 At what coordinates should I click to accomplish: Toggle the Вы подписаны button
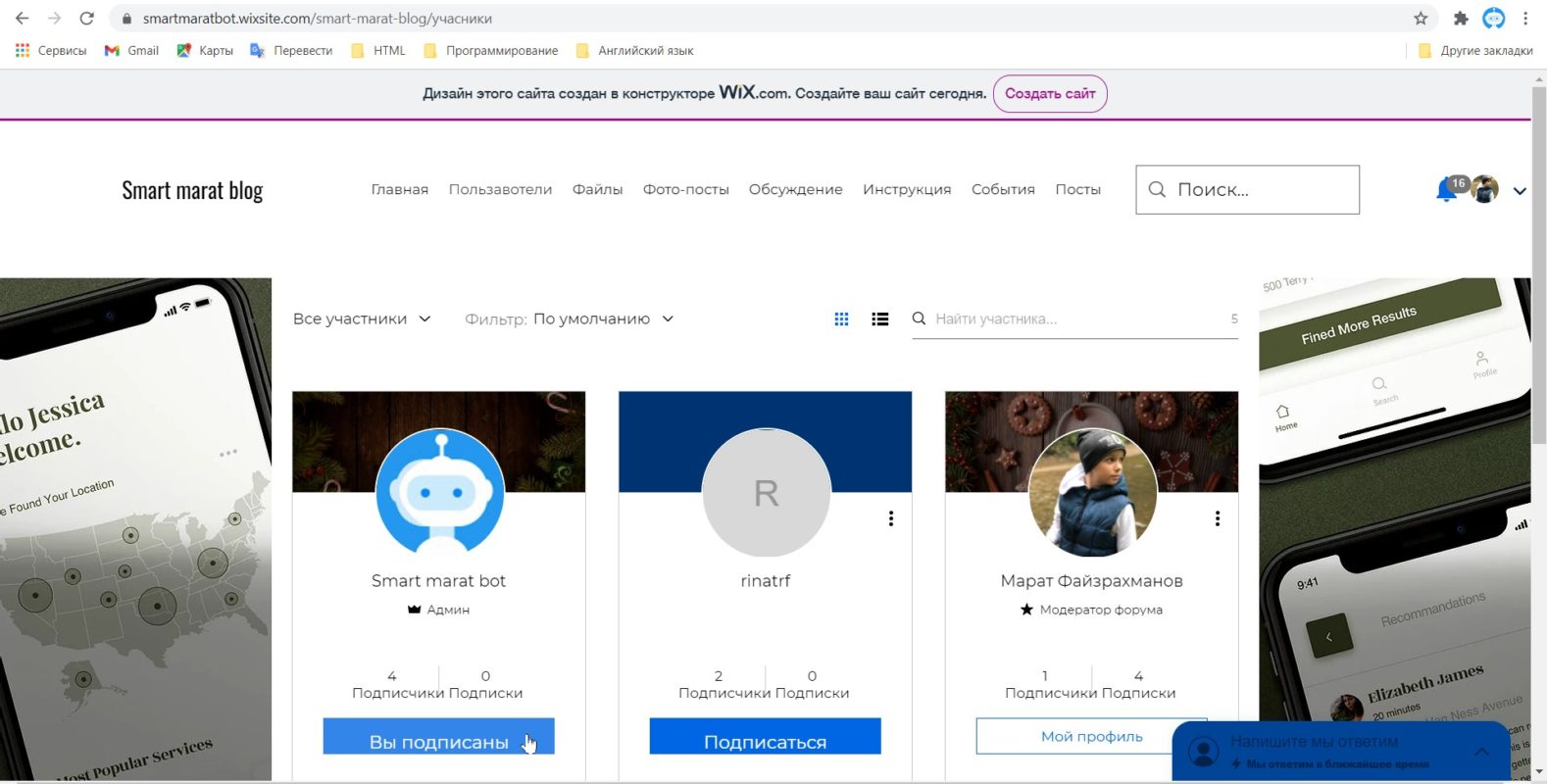438,736
